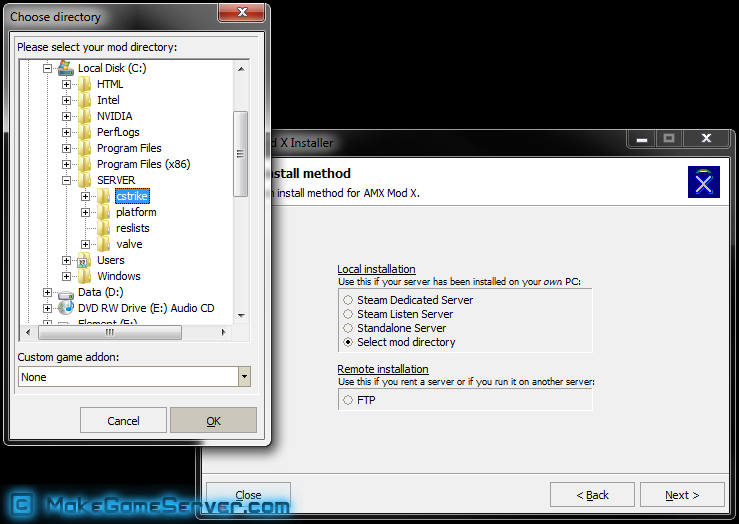Select the 'Select mod directory' radio button

[x=348, y=342]
